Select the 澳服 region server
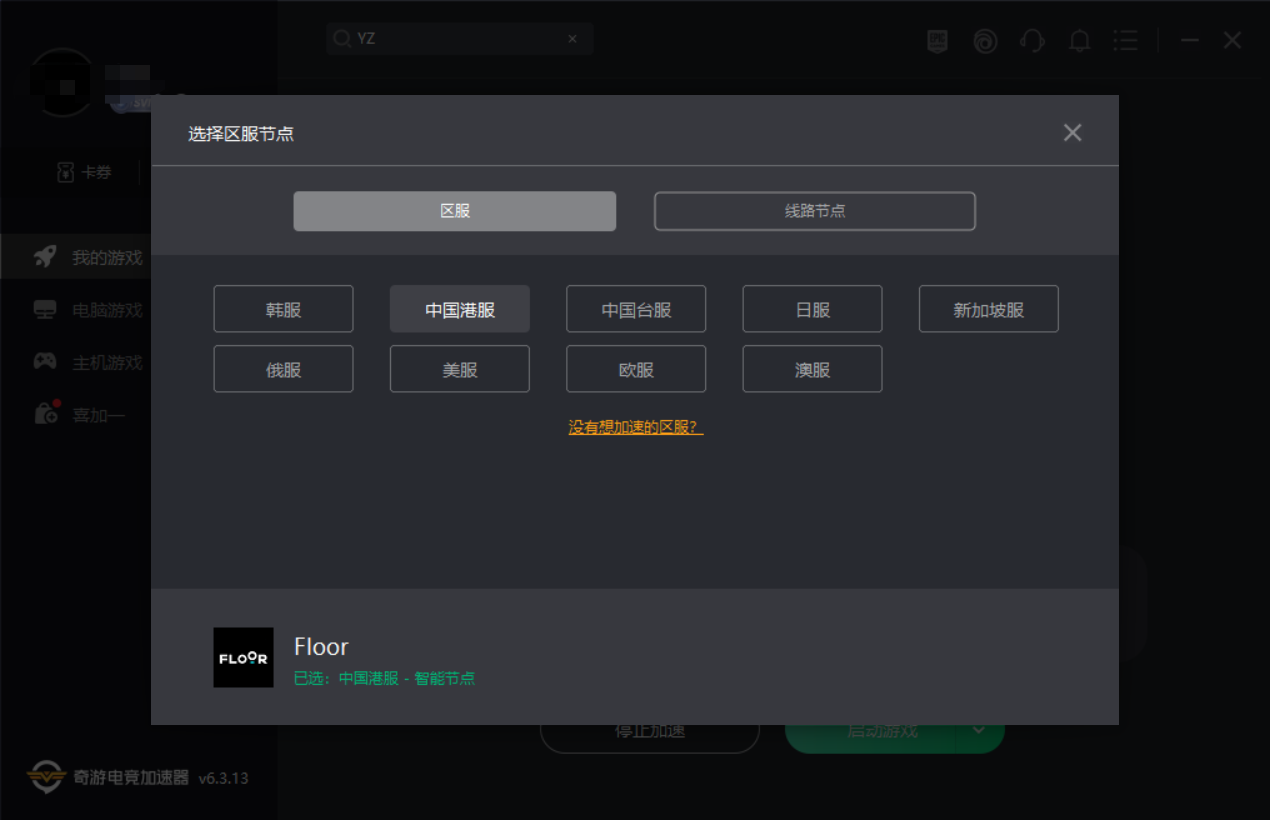The width and height of the screenshot is (1270, 820). [812, 369]
